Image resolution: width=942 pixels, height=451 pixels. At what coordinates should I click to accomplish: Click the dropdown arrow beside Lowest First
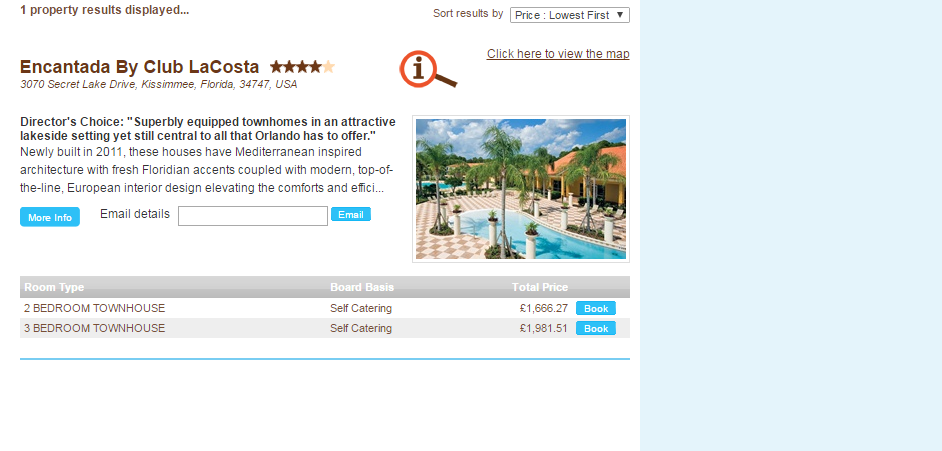pyautogui.click(x=621, y=15)
